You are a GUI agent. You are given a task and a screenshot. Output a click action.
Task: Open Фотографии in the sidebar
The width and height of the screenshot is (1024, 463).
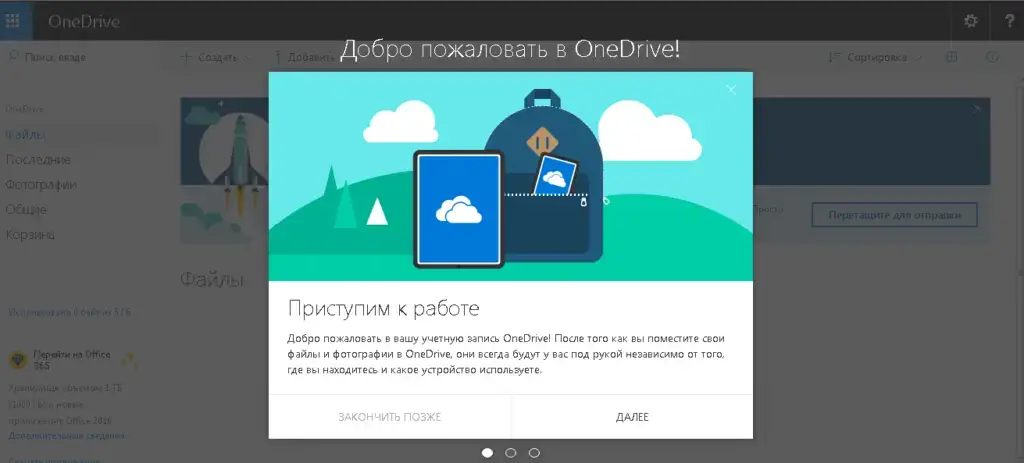[x=41, y=185]
